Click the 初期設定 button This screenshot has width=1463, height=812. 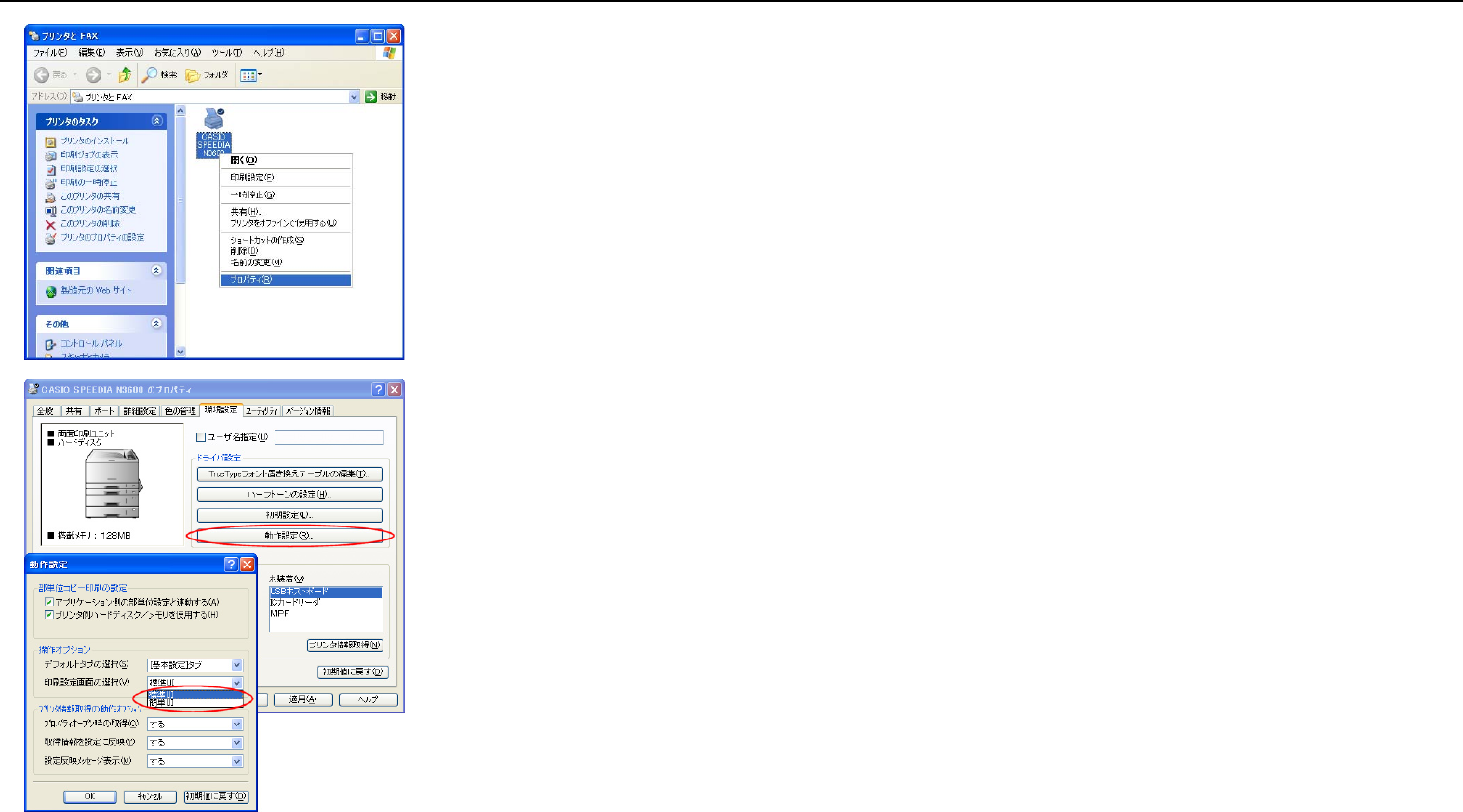click(x=289, y=515)
